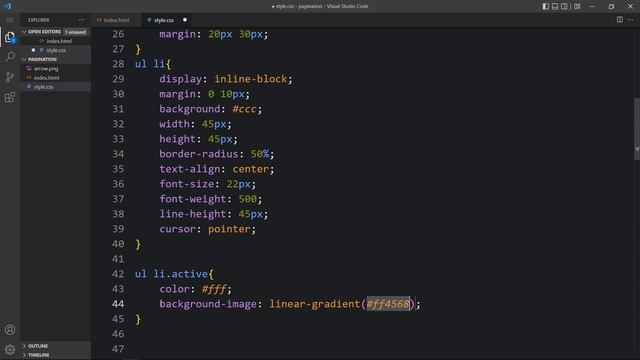
Task: Click 'line-height' property on line 38
Action: click(x=193, y=214)
